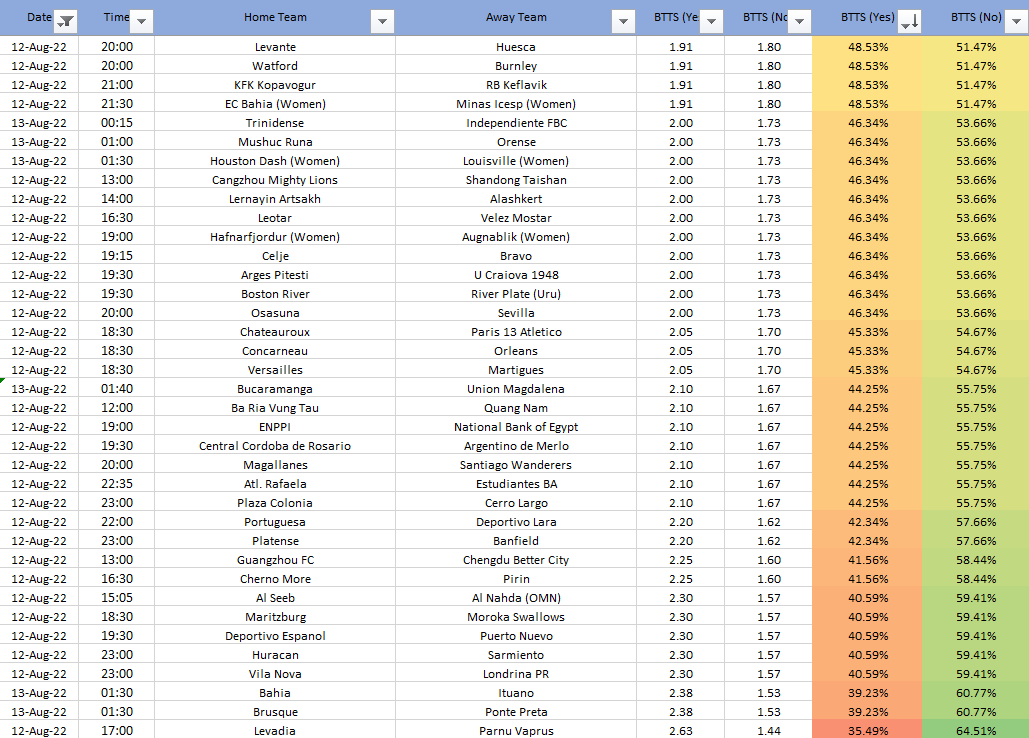Select the Deportivo Espanol cell
This screenshot has height=738, width=1029.
(275, 636)
